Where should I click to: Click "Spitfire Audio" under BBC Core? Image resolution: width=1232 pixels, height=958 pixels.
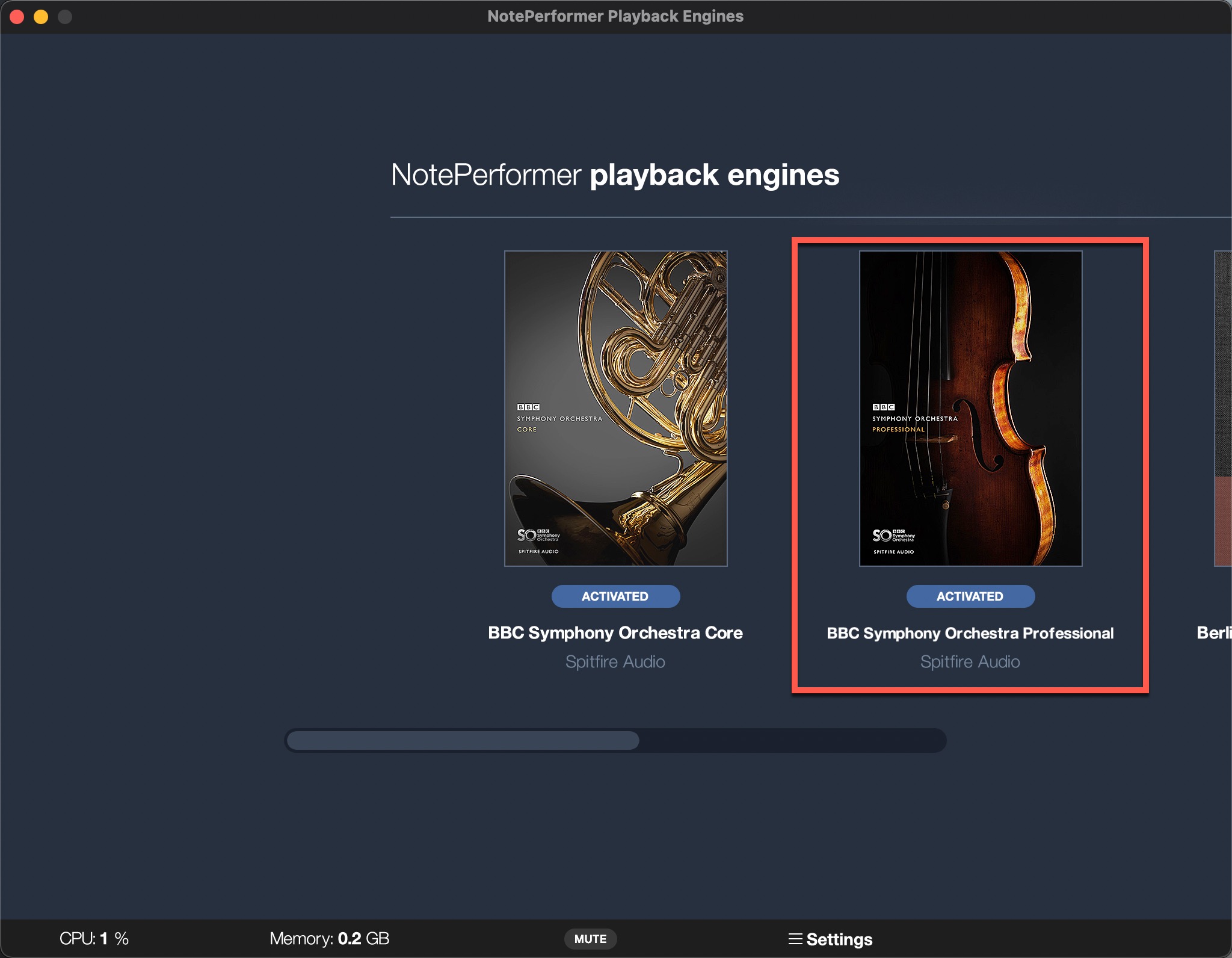615,662
